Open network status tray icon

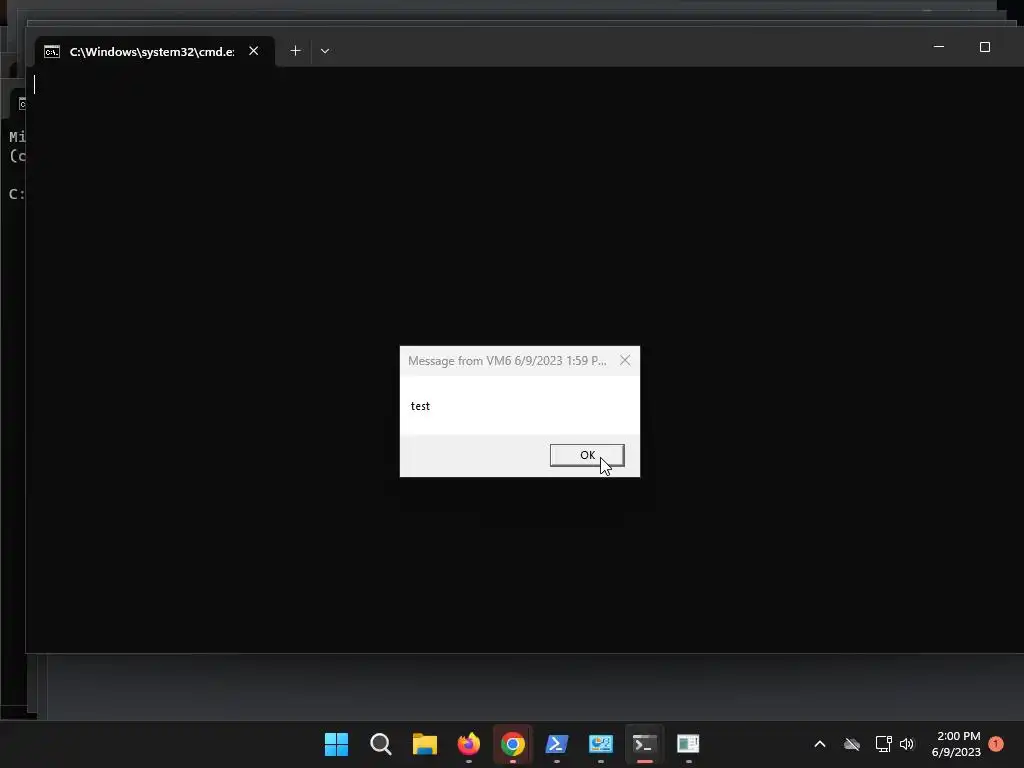883,744
